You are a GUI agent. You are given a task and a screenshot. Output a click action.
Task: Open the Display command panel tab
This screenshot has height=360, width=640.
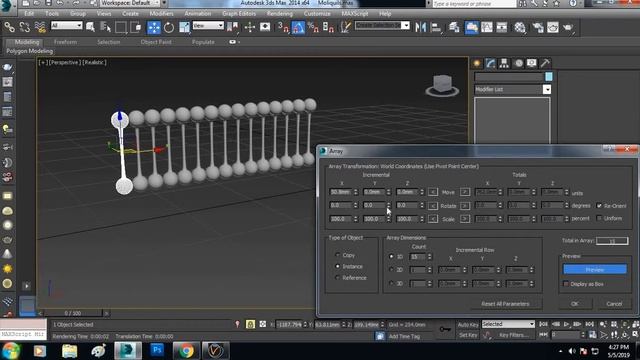pos(531,63)
